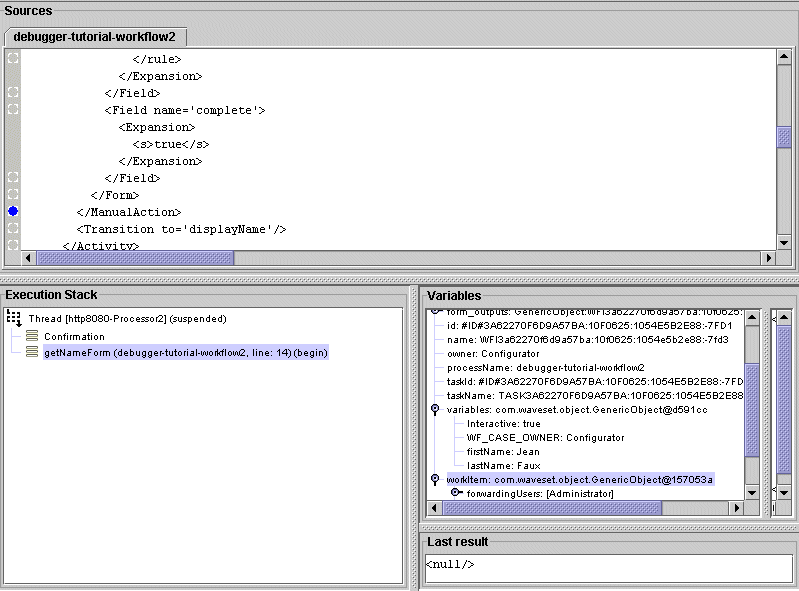Select the Thread [http8080-Processor2] entry

tap(127, 318)
